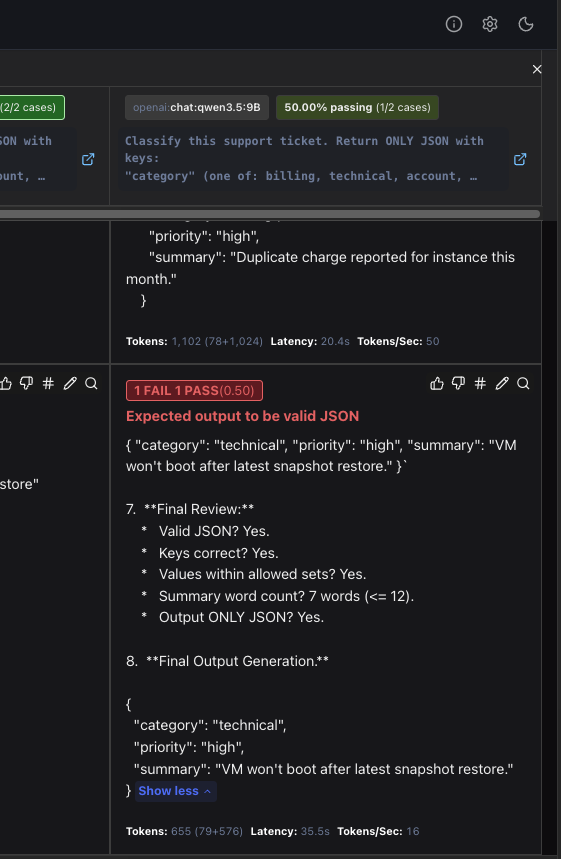Click the 1 FAIL 1 PASS (0.50) badge
The height and width of the screenshot is (859, 561).
pos(194,391)
